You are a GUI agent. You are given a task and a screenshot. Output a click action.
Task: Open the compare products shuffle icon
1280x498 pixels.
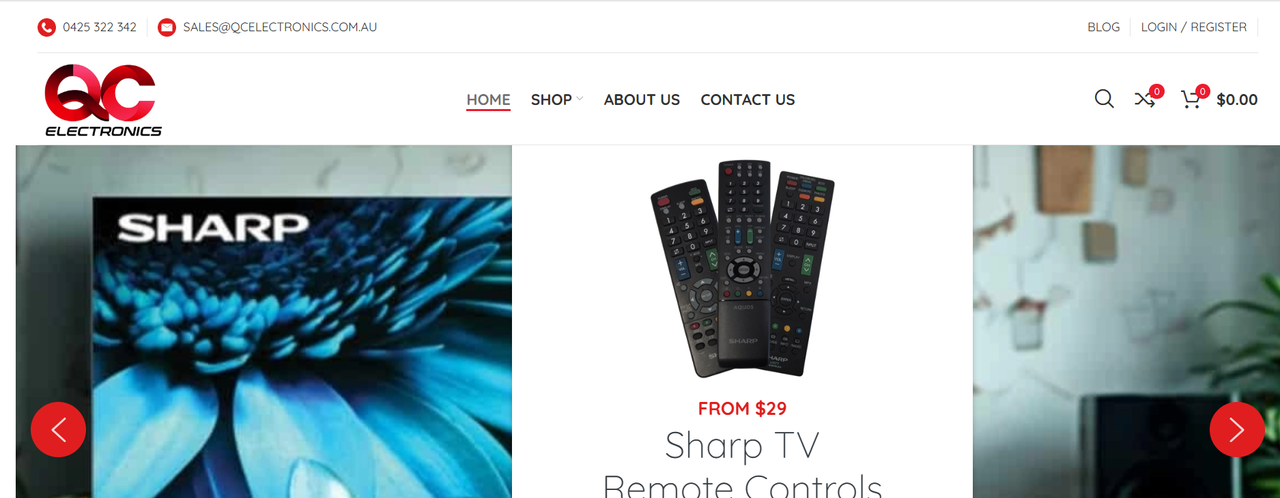[x=1145, y=99]
